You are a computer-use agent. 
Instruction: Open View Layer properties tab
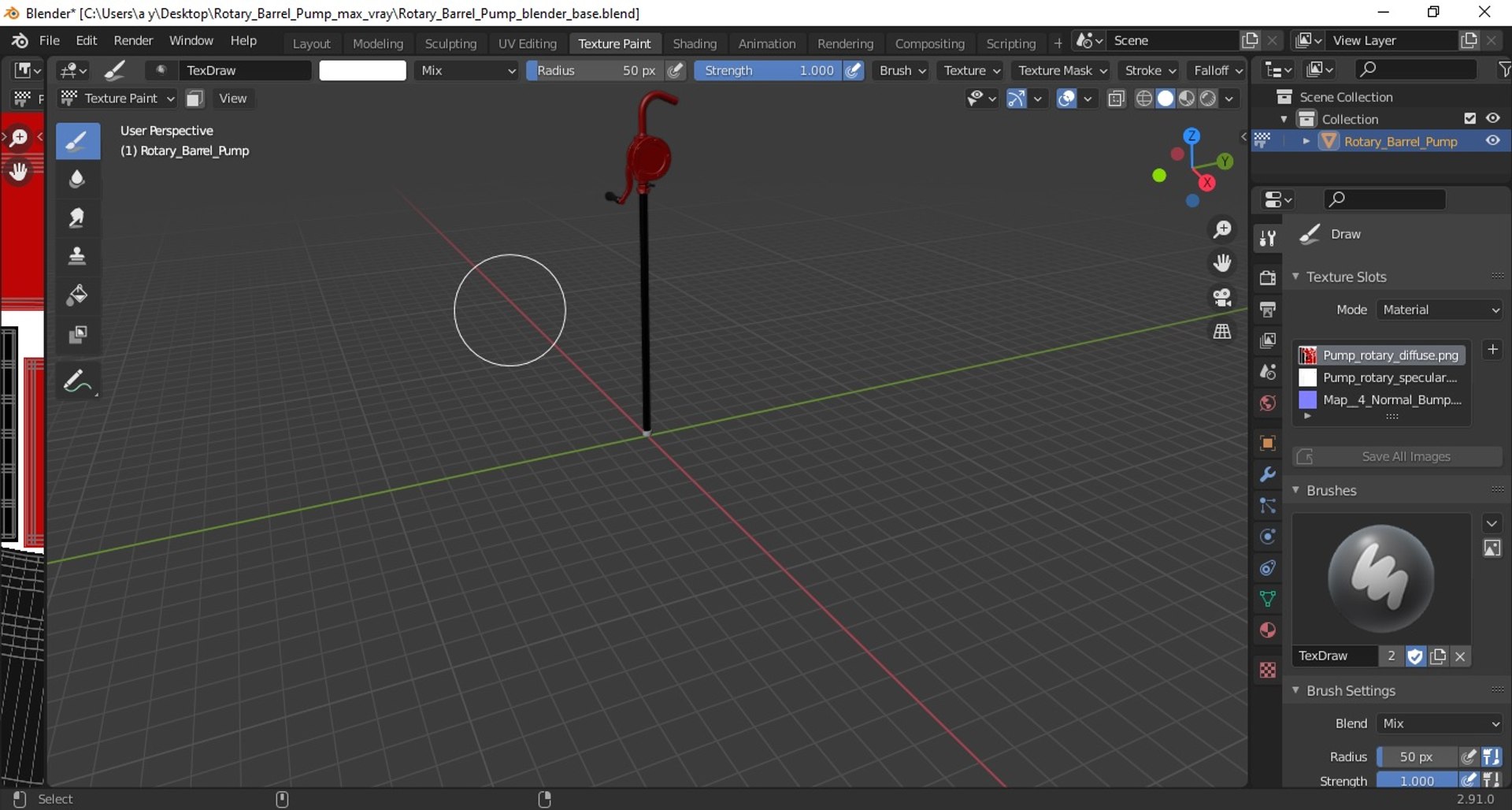click(x=1267, y=340)
